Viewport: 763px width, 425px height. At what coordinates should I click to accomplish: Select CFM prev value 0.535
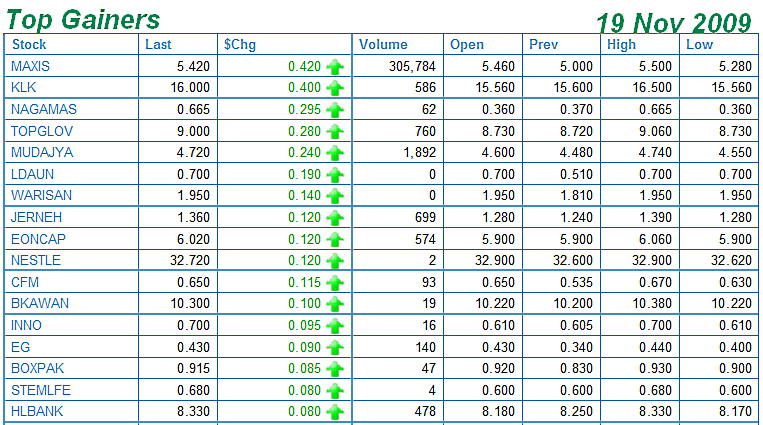click(576, 282)
